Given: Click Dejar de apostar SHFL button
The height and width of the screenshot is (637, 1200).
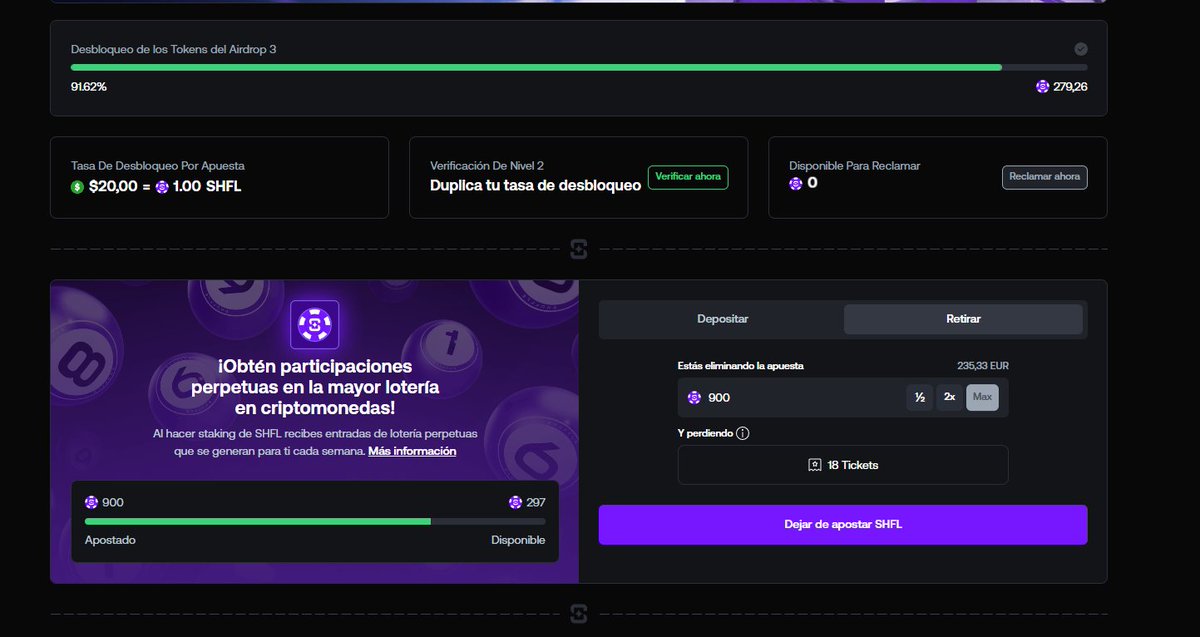Looking at the screenshot, I should tap(843, 525).
